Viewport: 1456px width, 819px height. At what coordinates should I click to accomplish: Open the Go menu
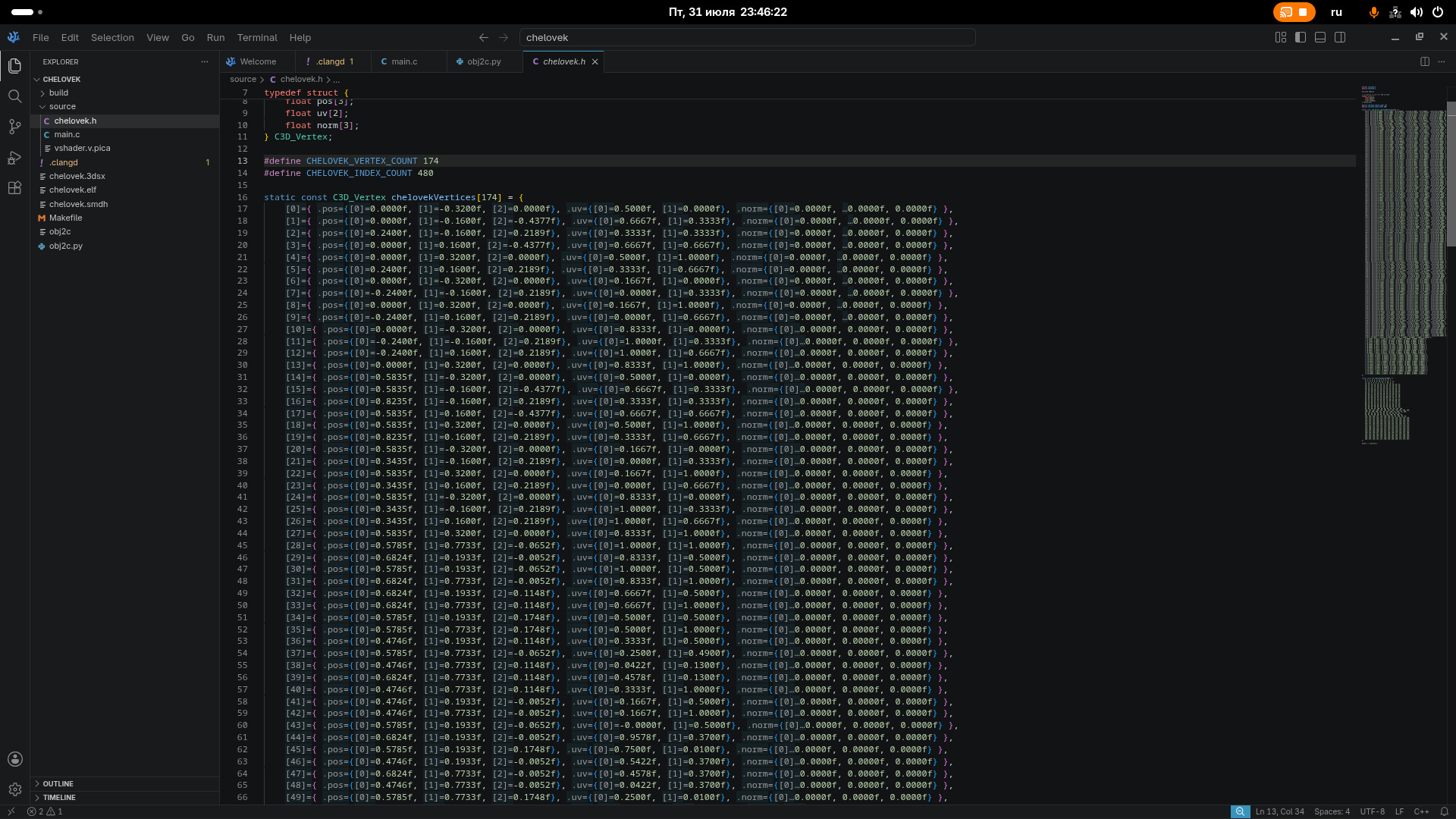point(188,37)
